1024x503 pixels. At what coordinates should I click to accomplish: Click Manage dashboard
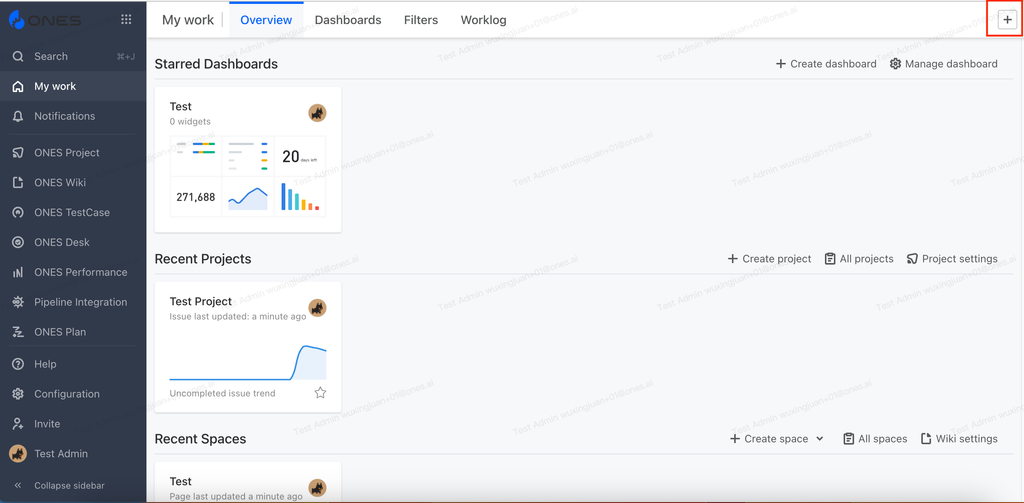(944, 64)
